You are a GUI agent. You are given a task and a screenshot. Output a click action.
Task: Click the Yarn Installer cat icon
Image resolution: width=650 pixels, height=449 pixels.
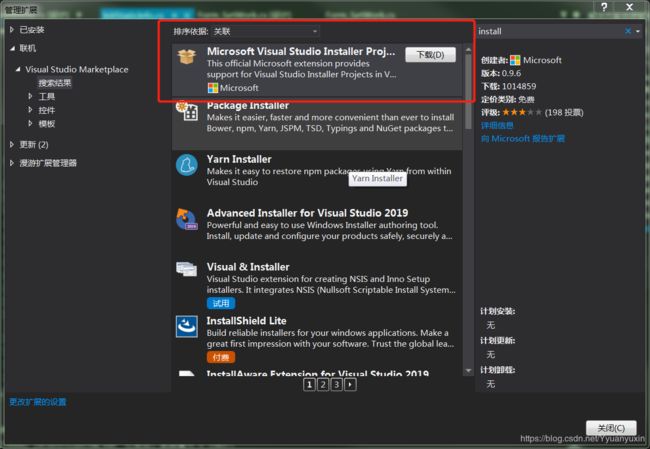(187, 165)
